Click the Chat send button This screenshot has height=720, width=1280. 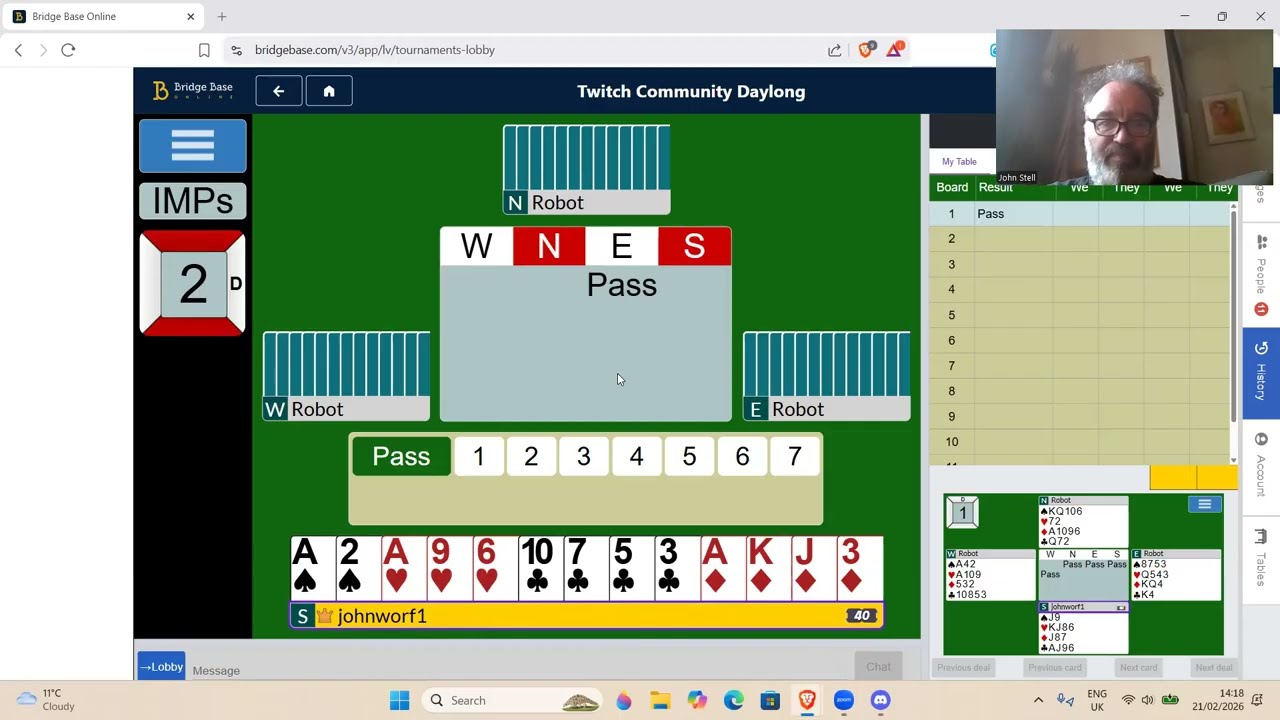click(x=878, y=667)
